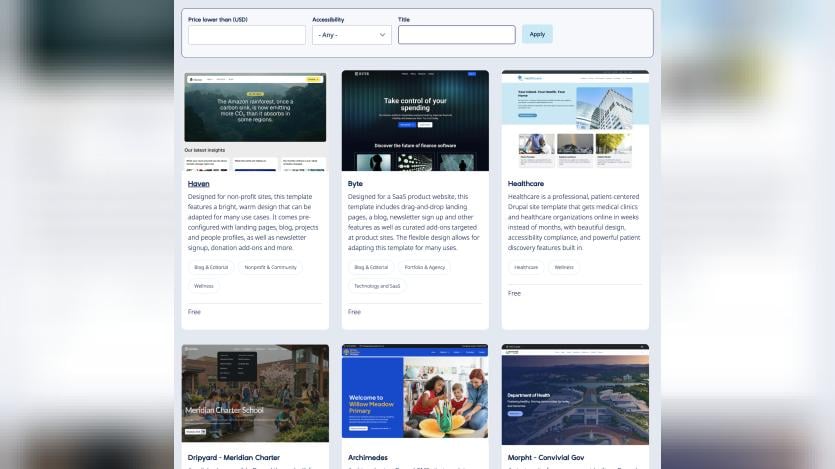Click the Haven title link
Image resolution: width=835 pixels, height=469 pixels.
(x=198, y=184)
